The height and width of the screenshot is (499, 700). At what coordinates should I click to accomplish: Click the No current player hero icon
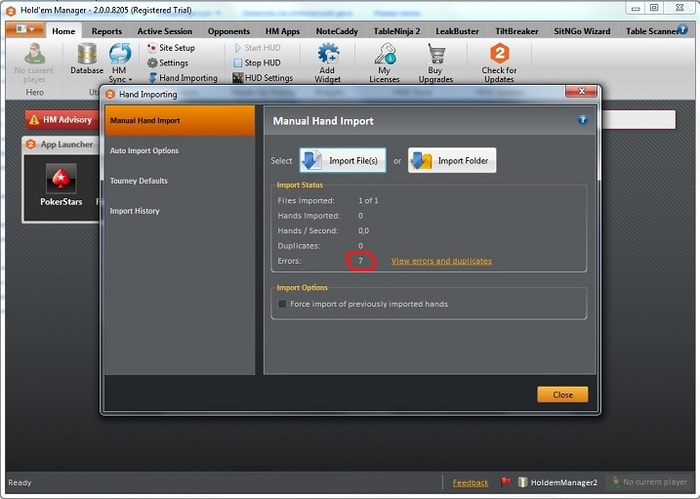(34, 54)
